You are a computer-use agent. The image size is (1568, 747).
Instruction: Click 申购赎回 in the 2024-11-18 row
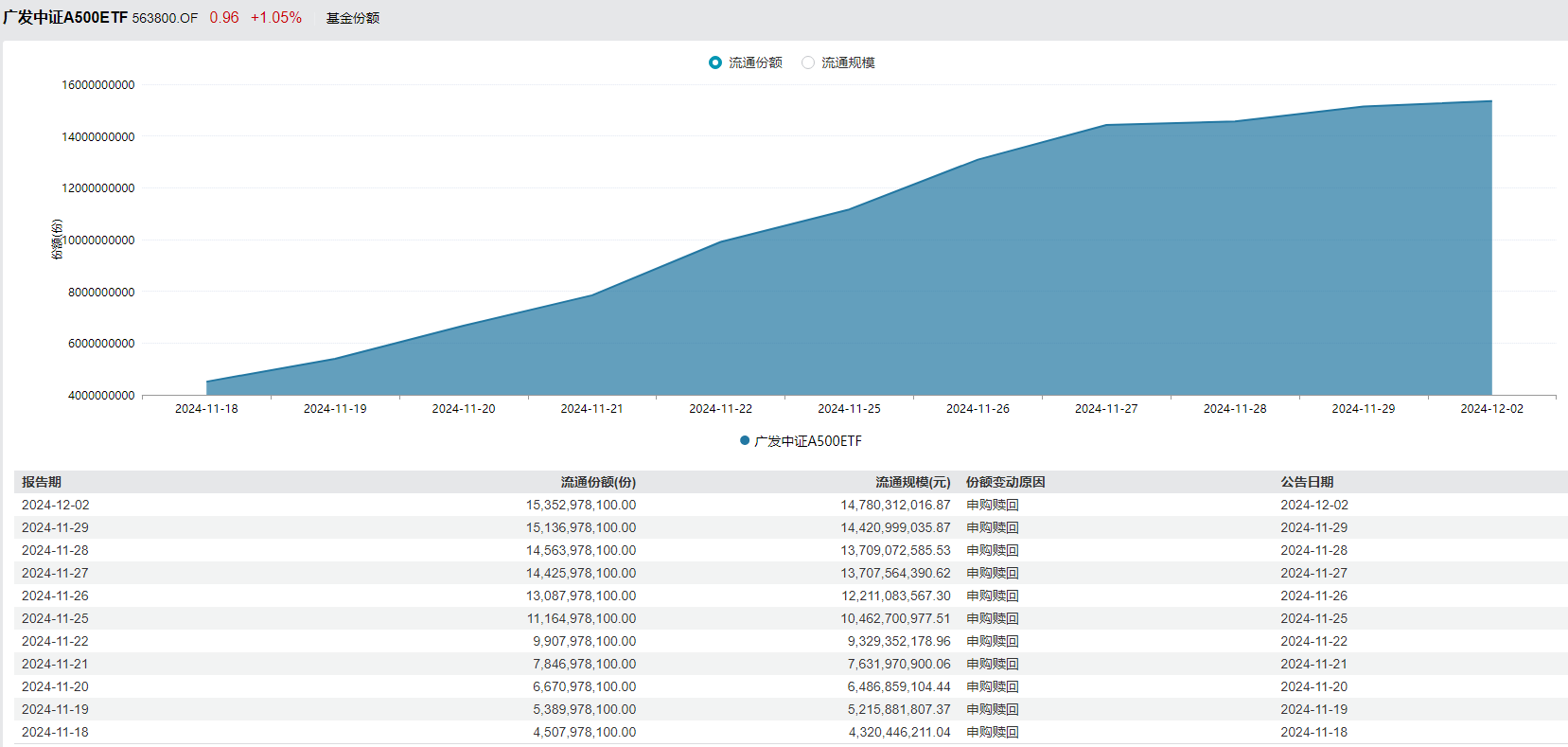coord(993,732)
